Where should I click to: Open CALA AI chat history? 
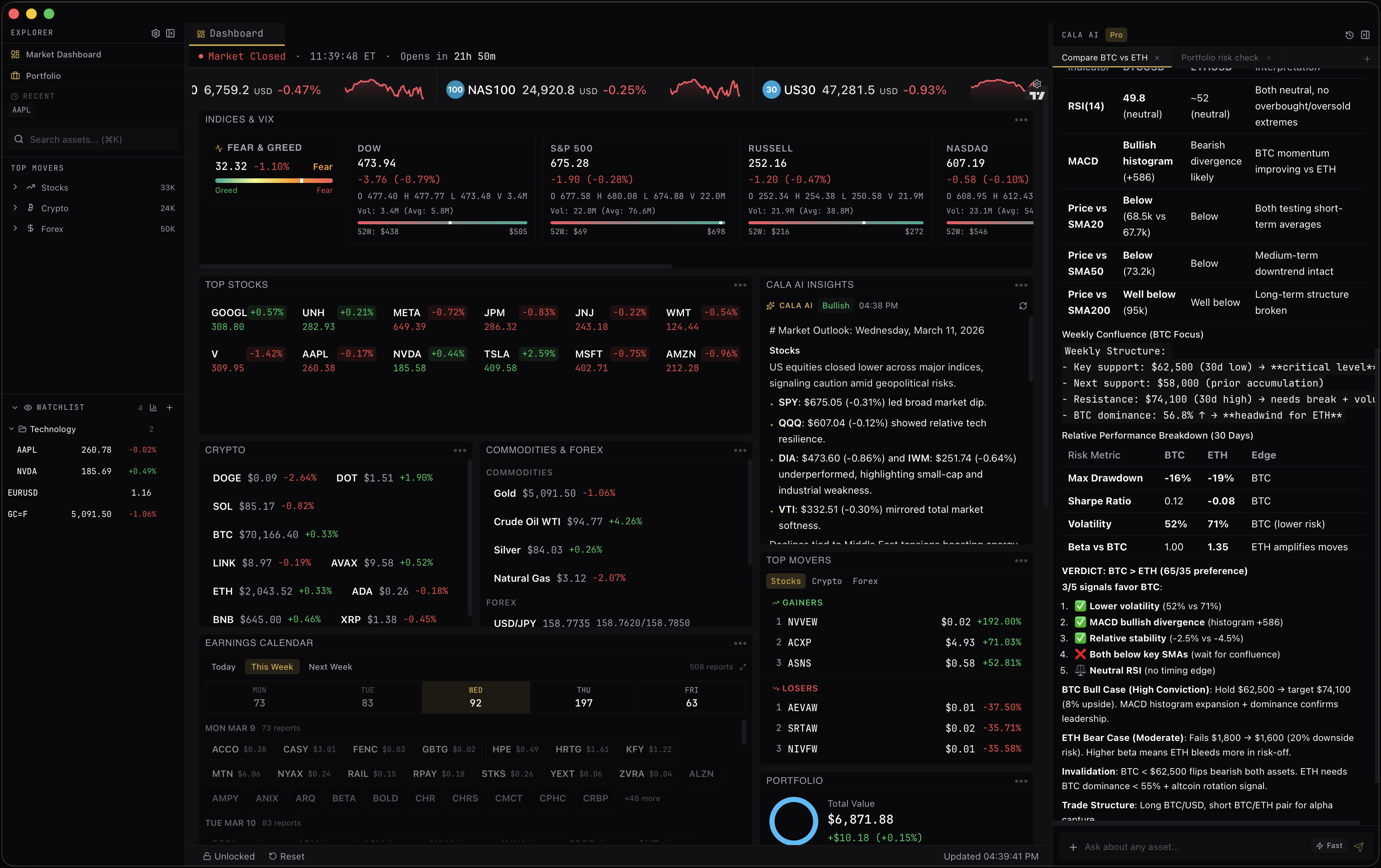pyautogui.click(x=1349, y=35)
